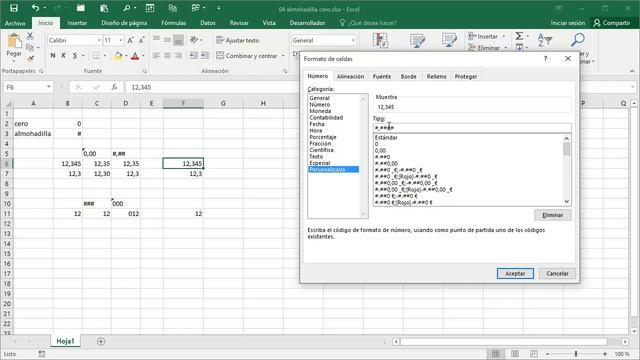The height and width of the screenshot is (360, 640).
Task: Switch to Page Layout view in status bar
Action: click(515, 354)
